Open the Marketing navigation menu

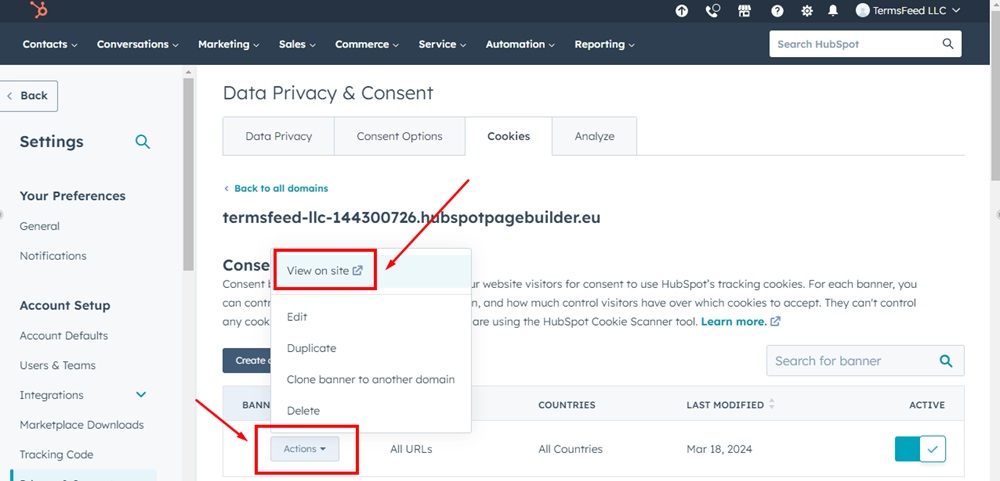click(229, 44)
